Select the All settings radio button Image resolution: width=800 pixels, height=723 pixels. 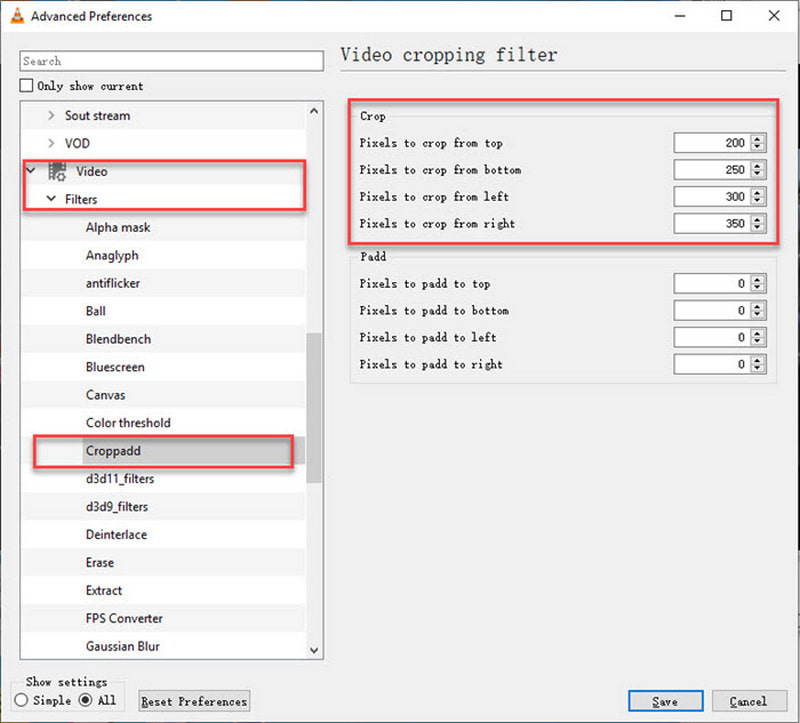coord(86,700)
